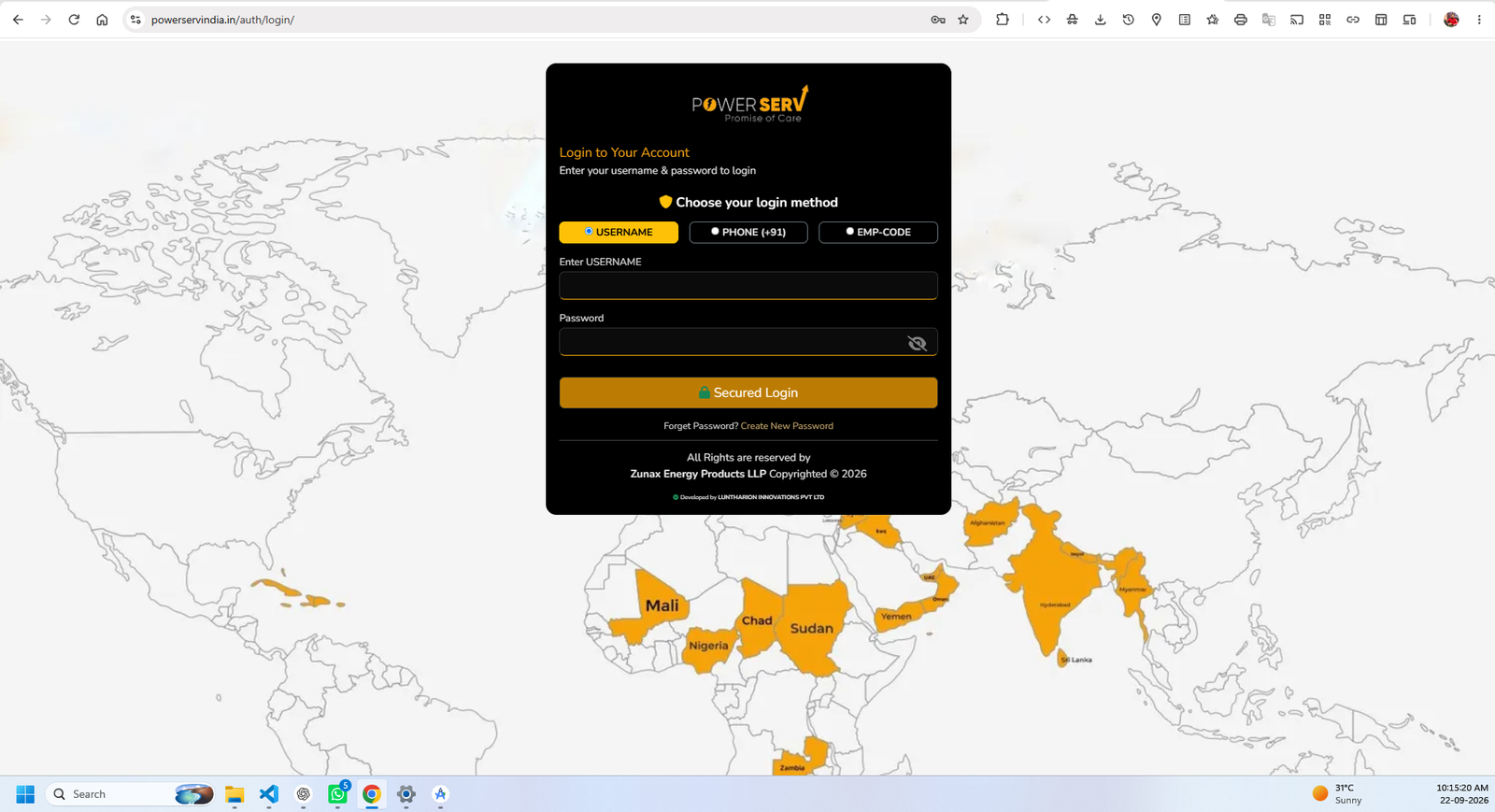Screen dimensions: 1495x812
Task: Open the bookmarks star-list icon
Action: click(x=1212, y=20)
